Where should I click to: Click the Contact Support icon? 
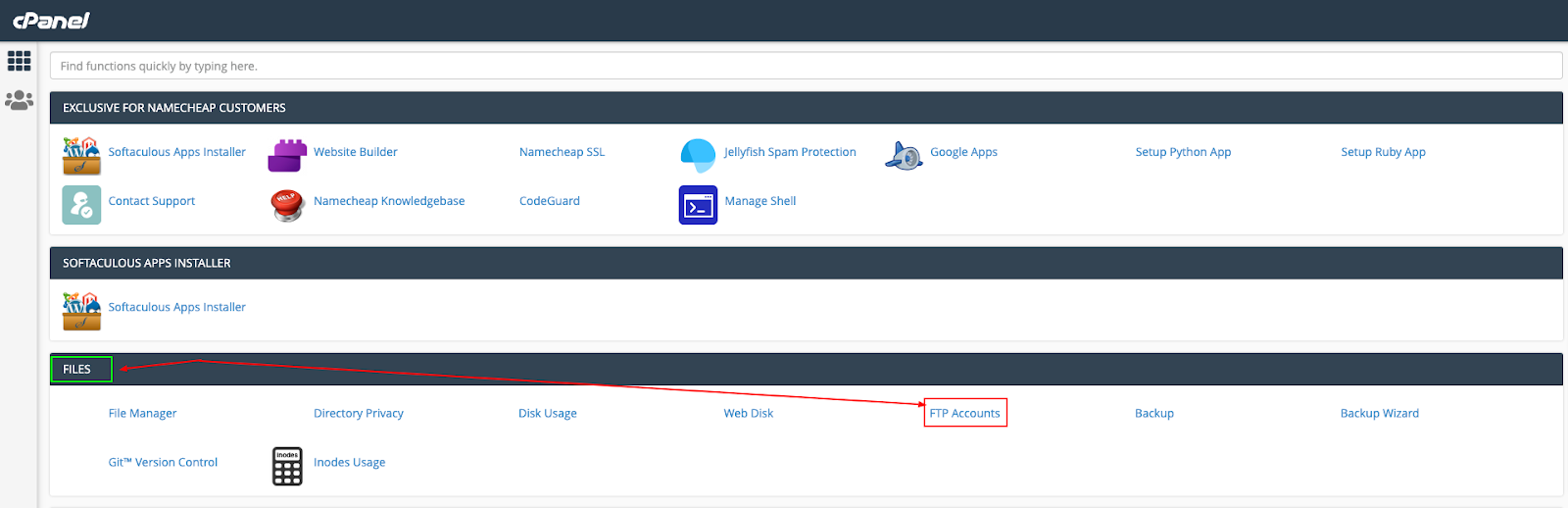[x=81, y=205]
